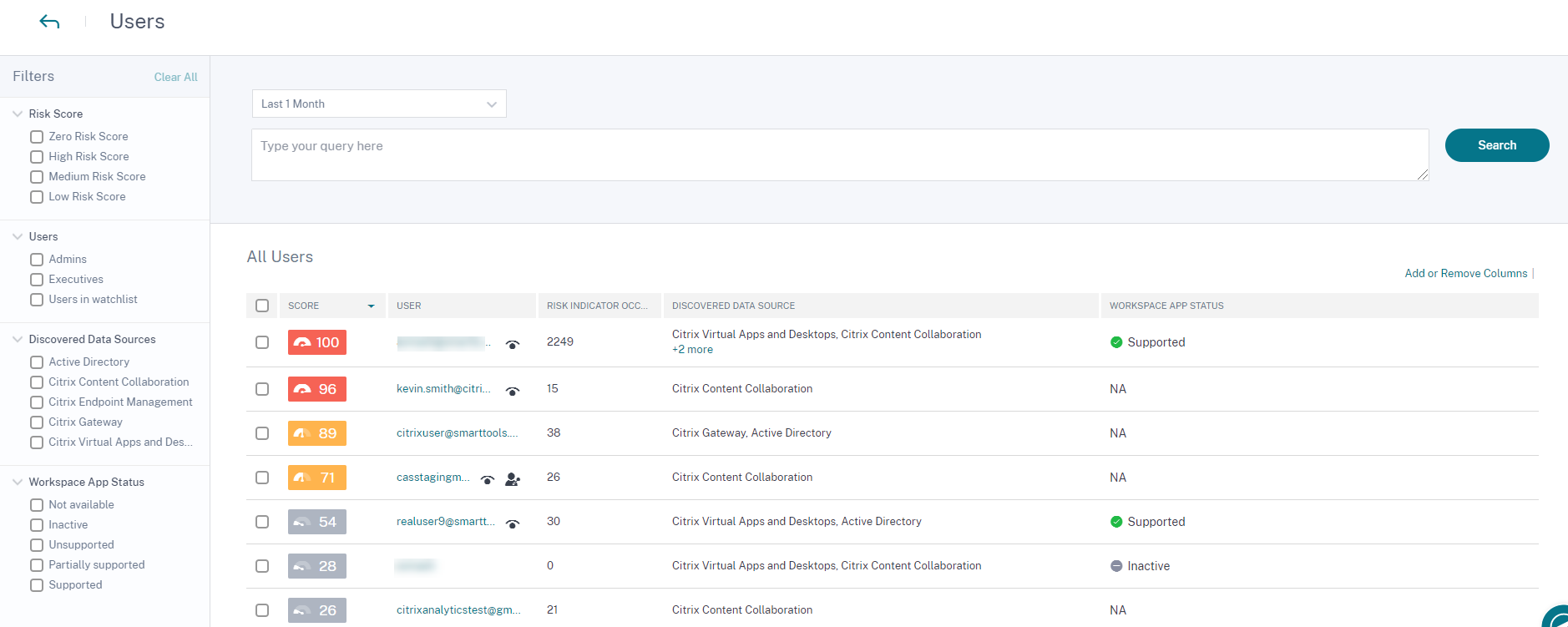The height and width of the screenshot is (627, 1568).
Task: Click 'Citrix Gateway, Active Directory' cell
Action: pos(751,433)
